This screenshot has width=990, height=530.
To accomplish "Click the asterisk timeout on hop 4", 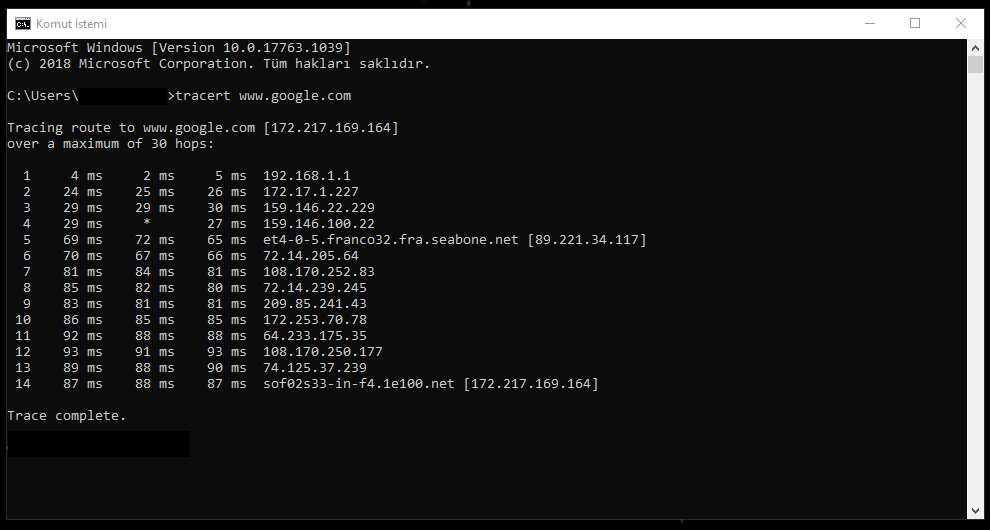I will point(147,222).
